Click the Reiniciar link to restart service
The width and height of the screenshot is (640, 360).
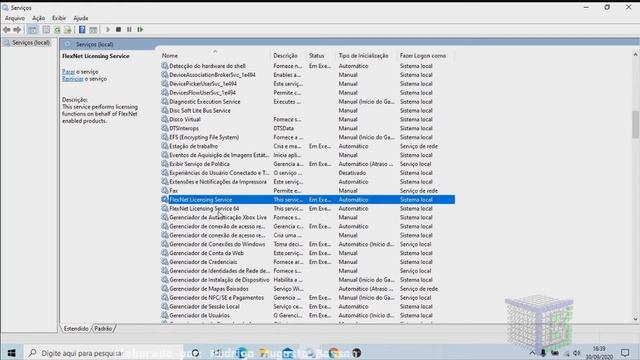pos(73,79)
